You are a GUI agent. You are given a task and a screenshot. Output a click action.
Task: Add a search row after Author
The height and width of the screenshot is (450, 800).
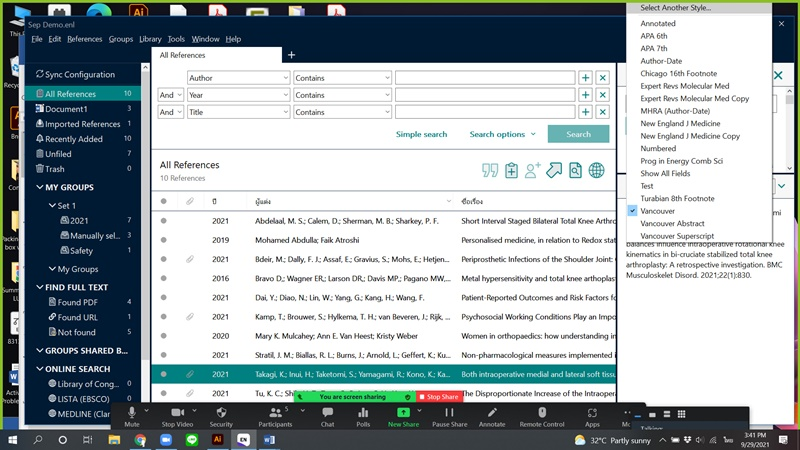(586, 78)
